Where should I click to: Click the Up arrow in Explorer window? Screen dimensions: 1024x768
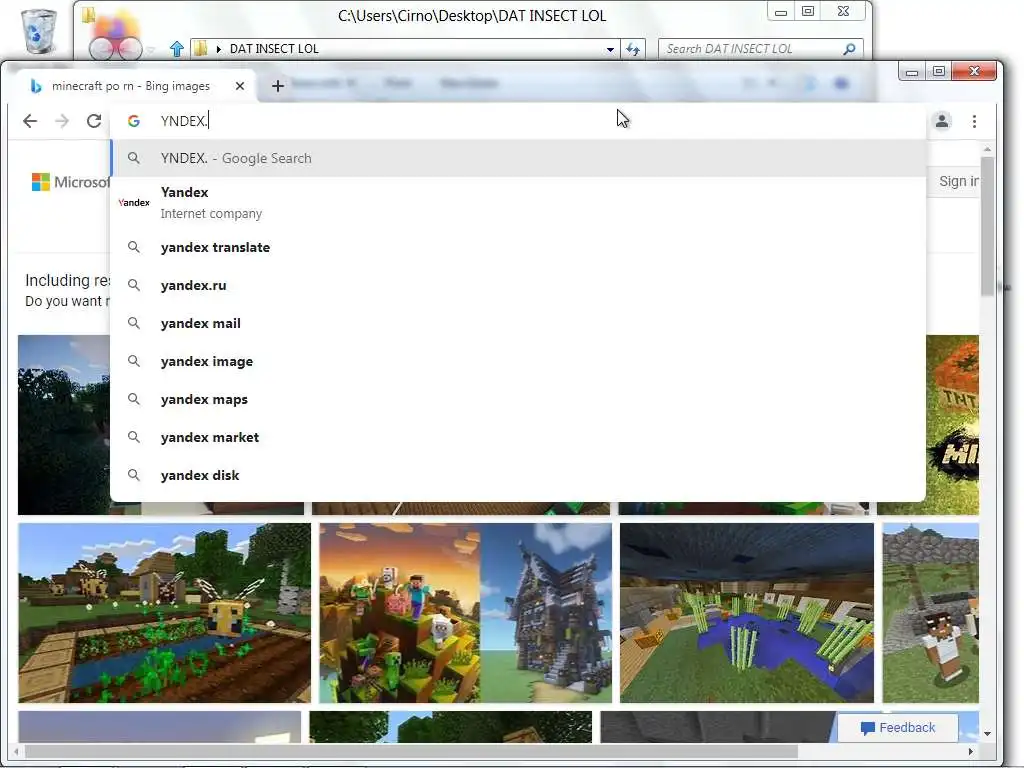pyautogui.click(x=176, y=49)
